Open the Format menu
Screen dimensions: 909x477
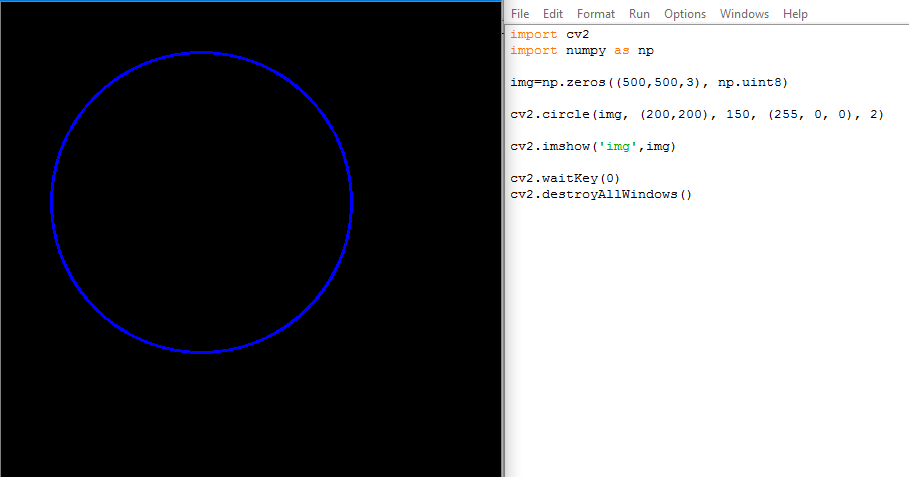tap(595, 14)
